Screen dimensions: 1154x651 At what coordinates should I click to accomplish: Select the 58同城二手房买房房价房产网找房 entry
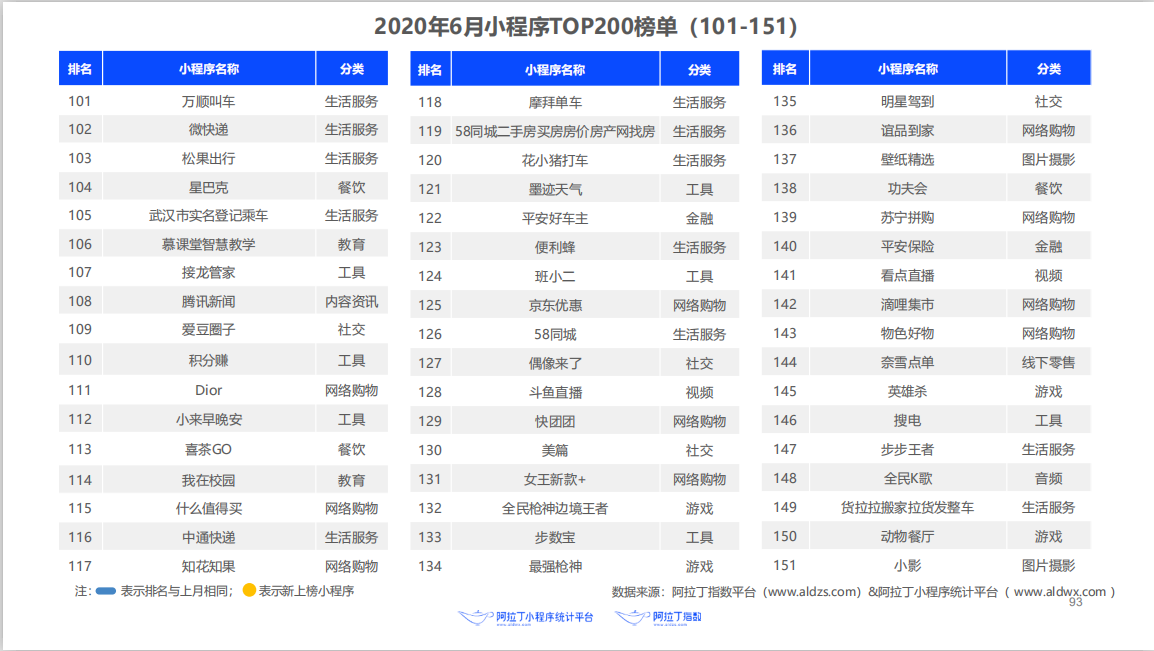point(555,131)
